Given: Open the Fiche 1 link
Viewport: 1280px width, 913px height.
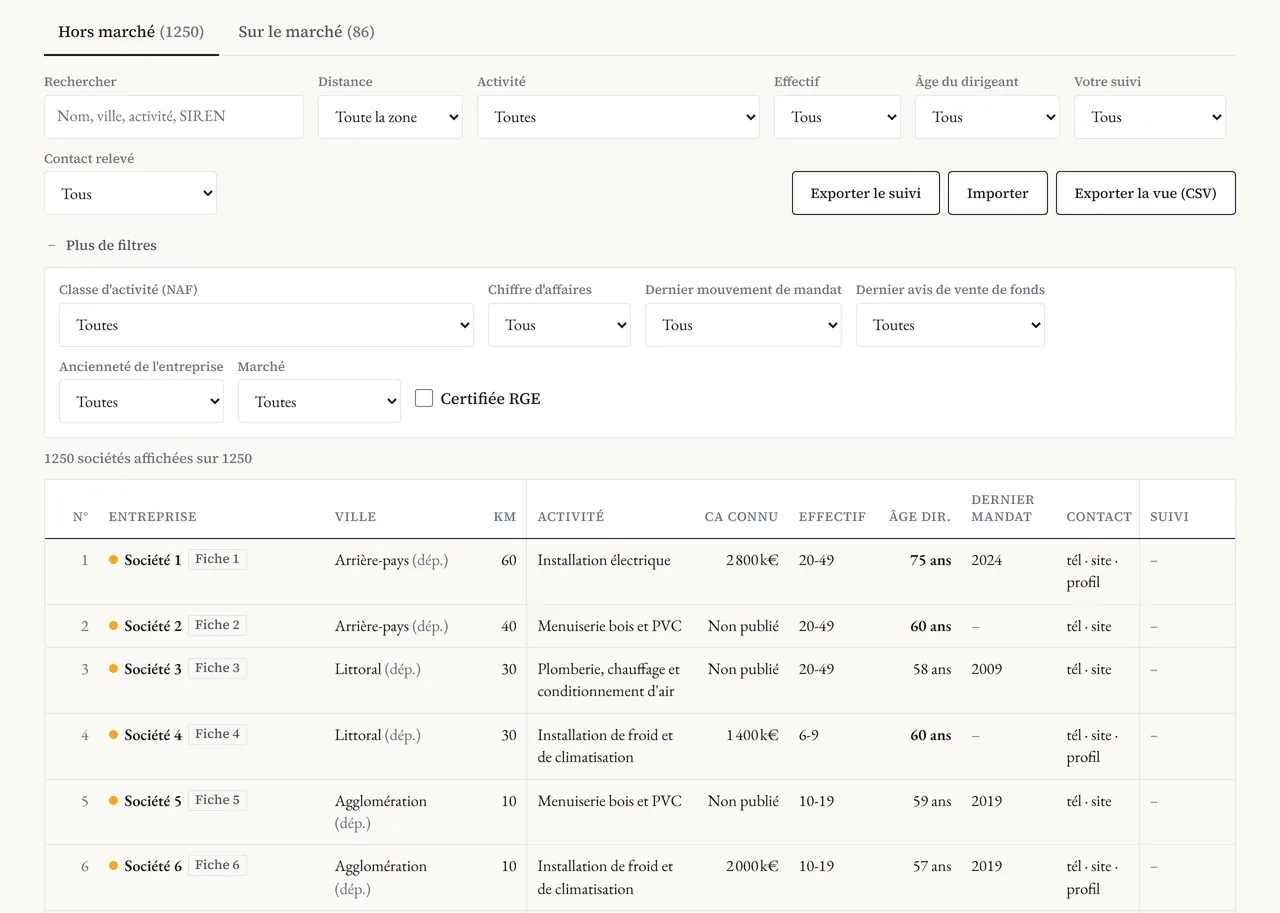Looking at the screenshot, I should [x=217, y=559].
